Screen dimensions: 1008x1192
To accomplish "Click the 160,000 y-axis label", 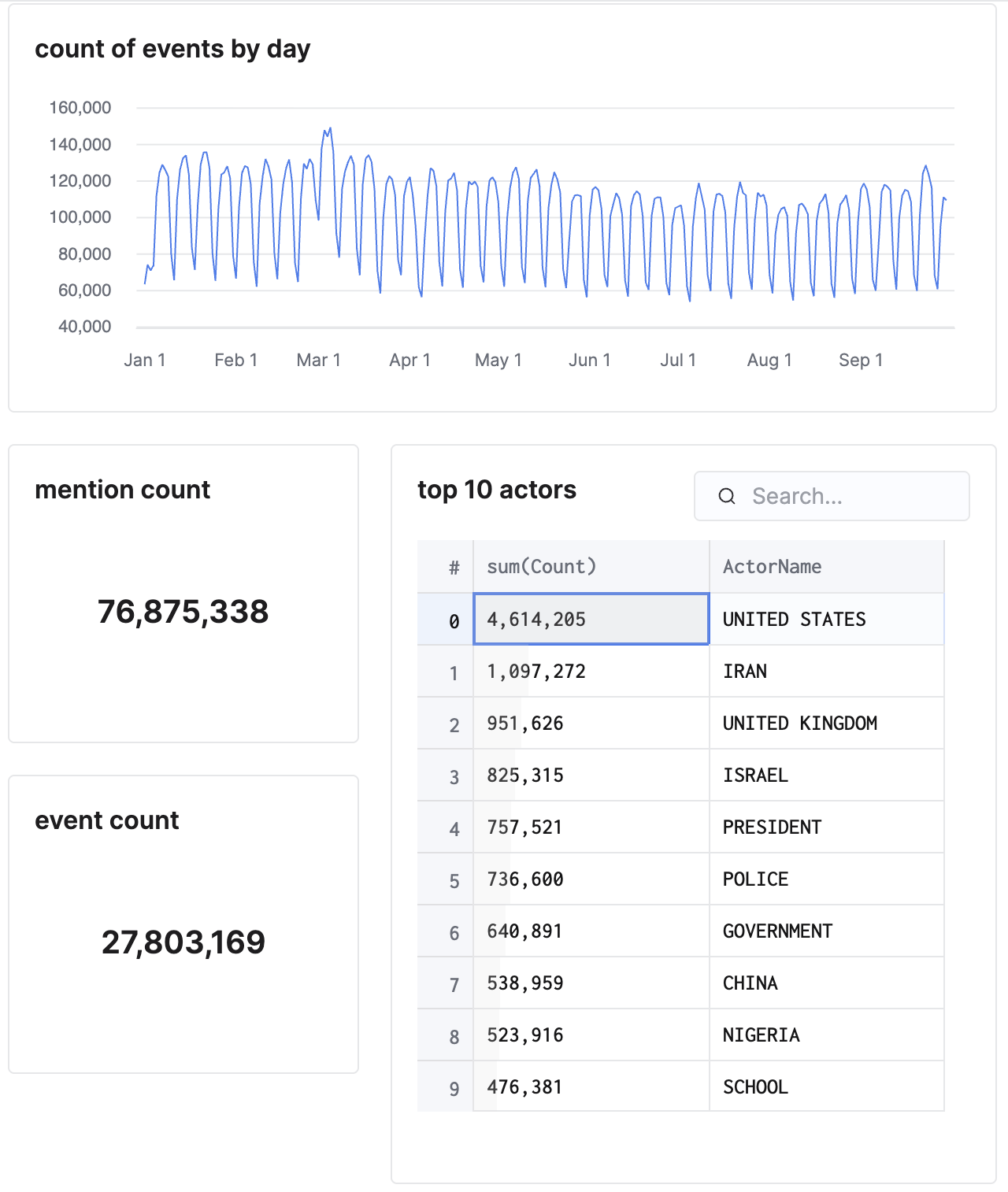I will pos(80,108).
